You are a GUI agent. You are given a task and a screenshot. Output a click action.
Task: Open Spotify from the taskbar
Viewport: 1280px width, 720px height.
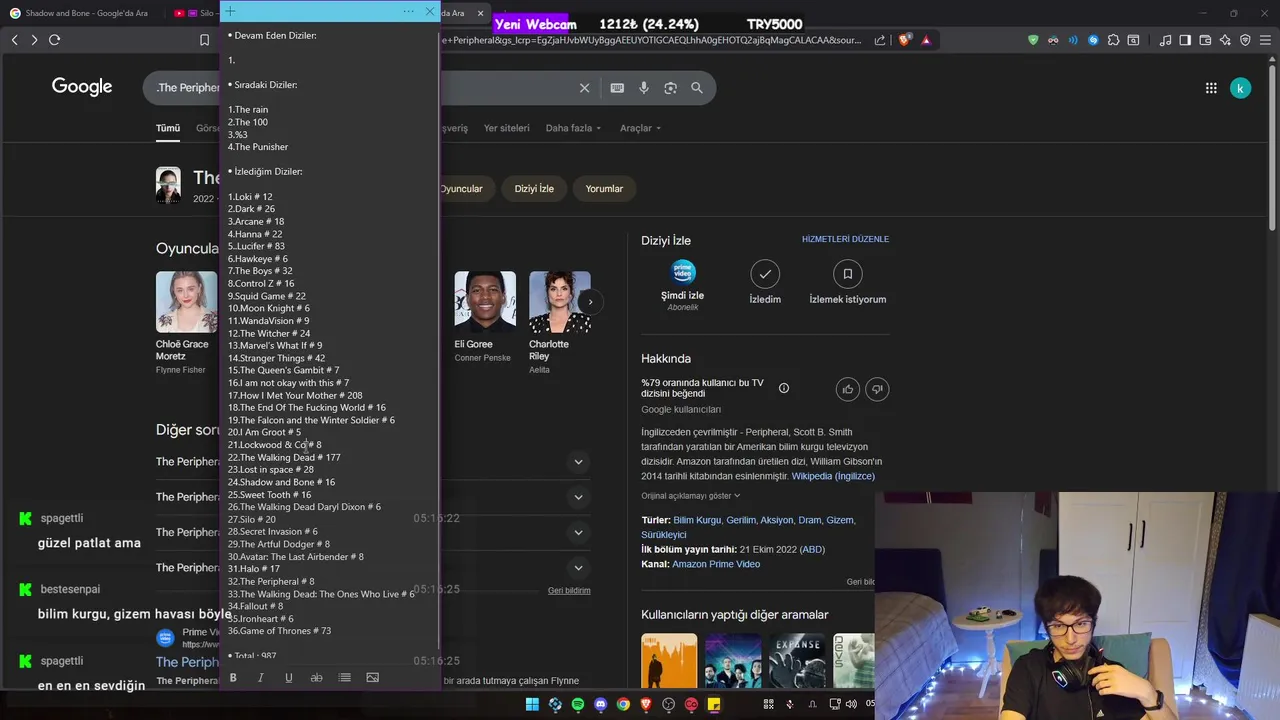(x=578, y=704)
